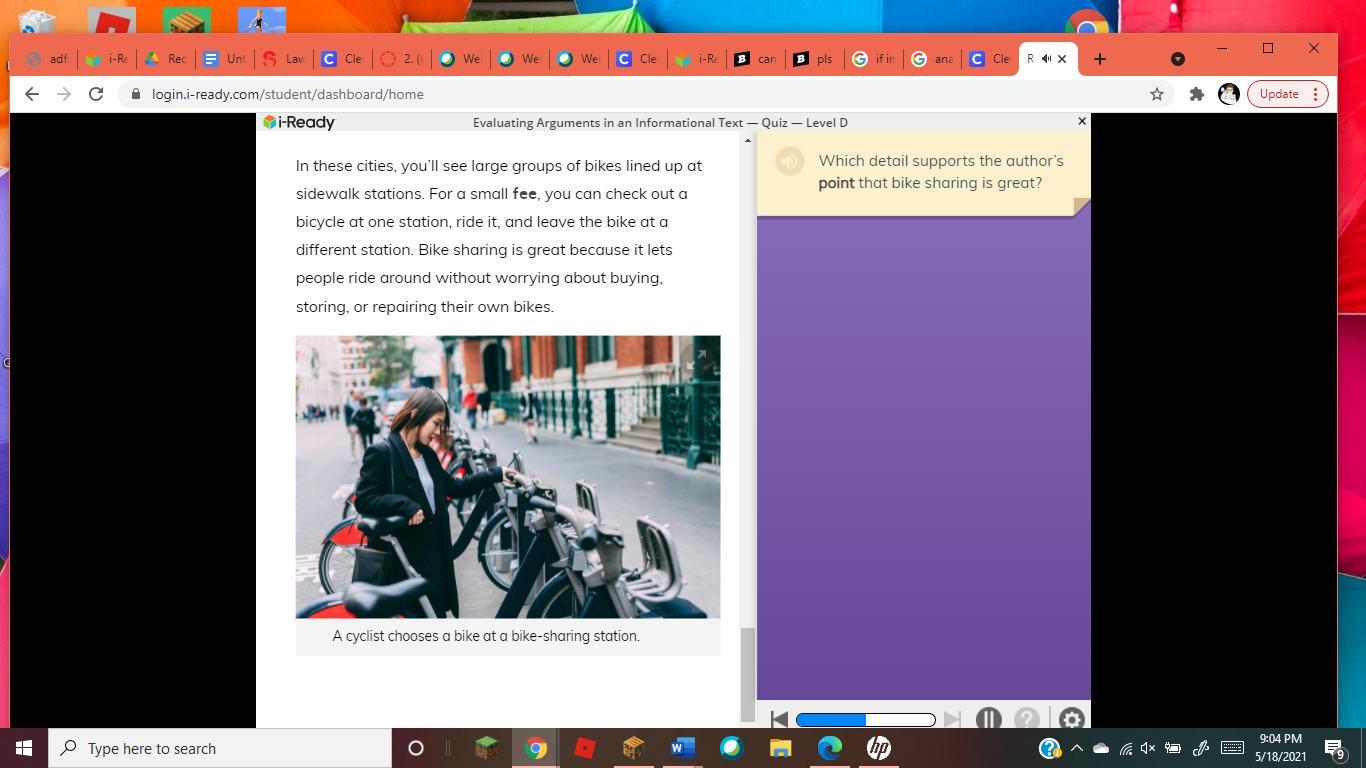Open Wi-Fi network settings in tray
The image size is (1366, 768).
point(1125,748)
